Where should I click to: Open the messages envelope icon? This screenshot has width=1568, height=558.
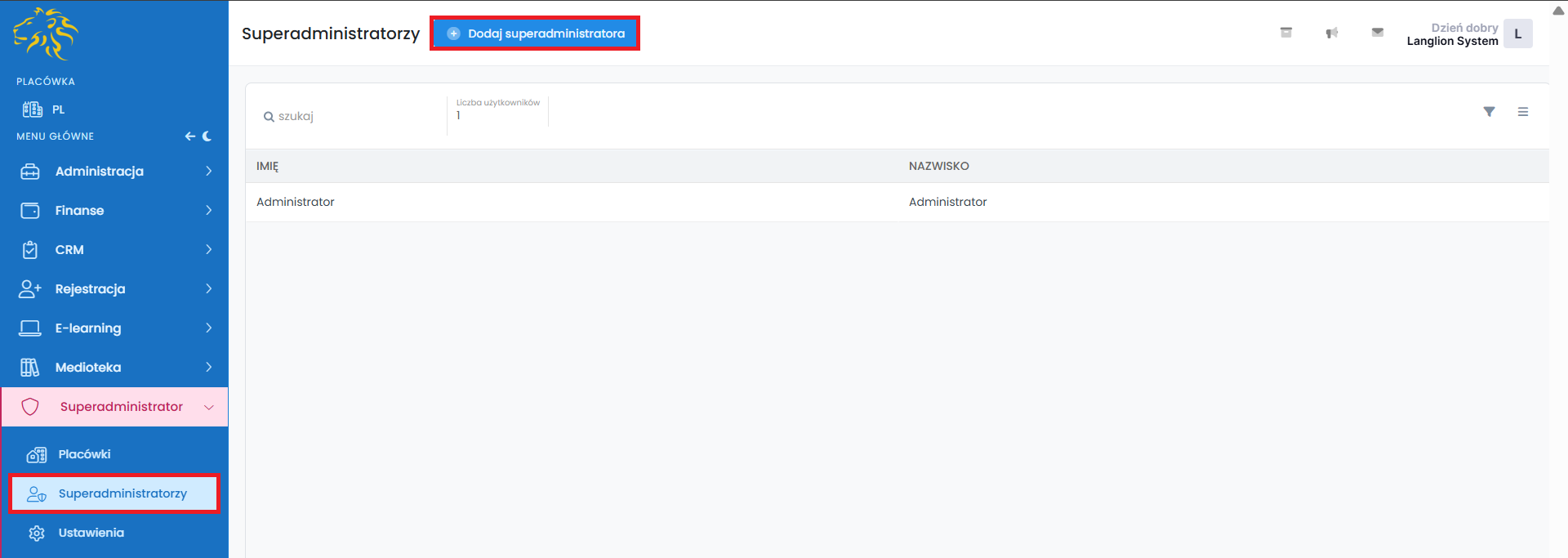coord(1377,33)
